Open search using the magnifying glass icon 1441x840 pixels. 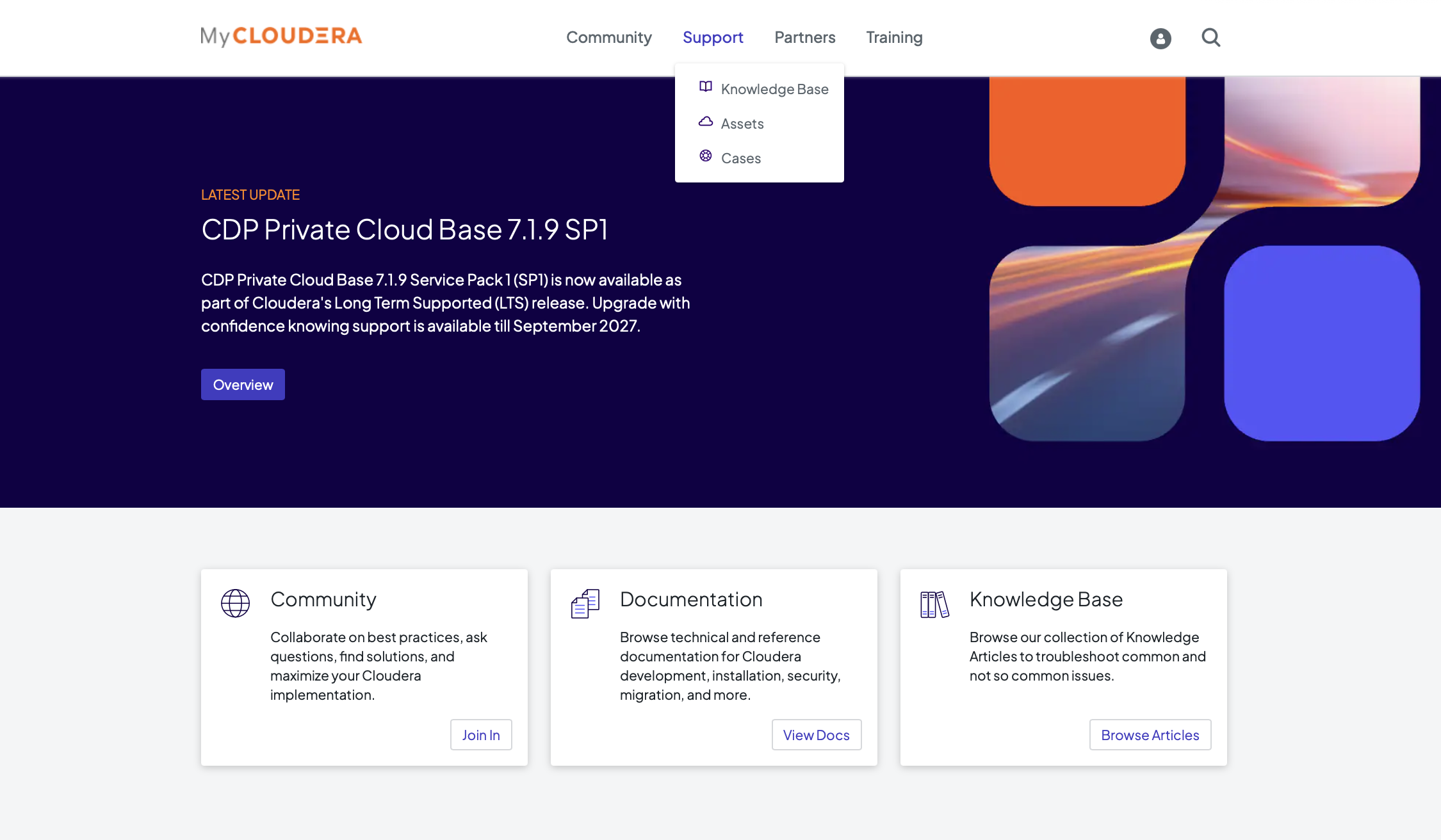[1210, 38]
